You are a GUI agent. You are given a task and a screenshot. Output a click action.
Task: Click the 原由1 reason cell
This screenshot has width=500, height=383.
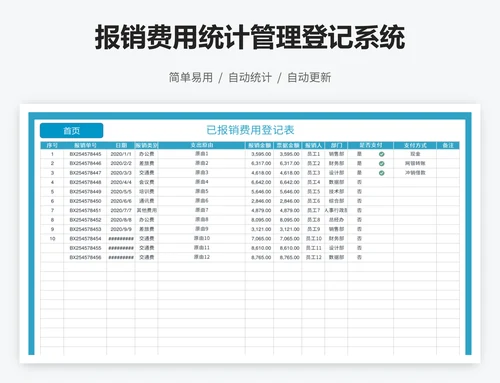(202, 154)
